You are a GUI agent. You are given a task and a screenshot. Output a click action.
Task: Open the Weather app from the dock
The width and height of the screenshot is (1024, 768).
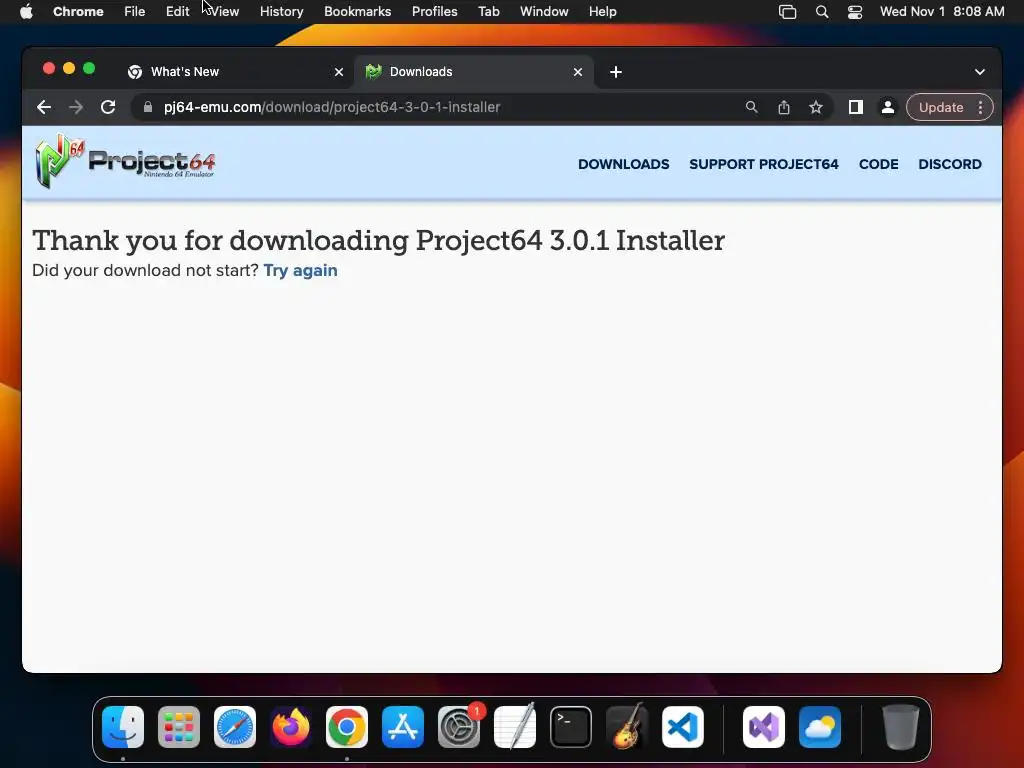pyautogui.click(x=820, y=727)
